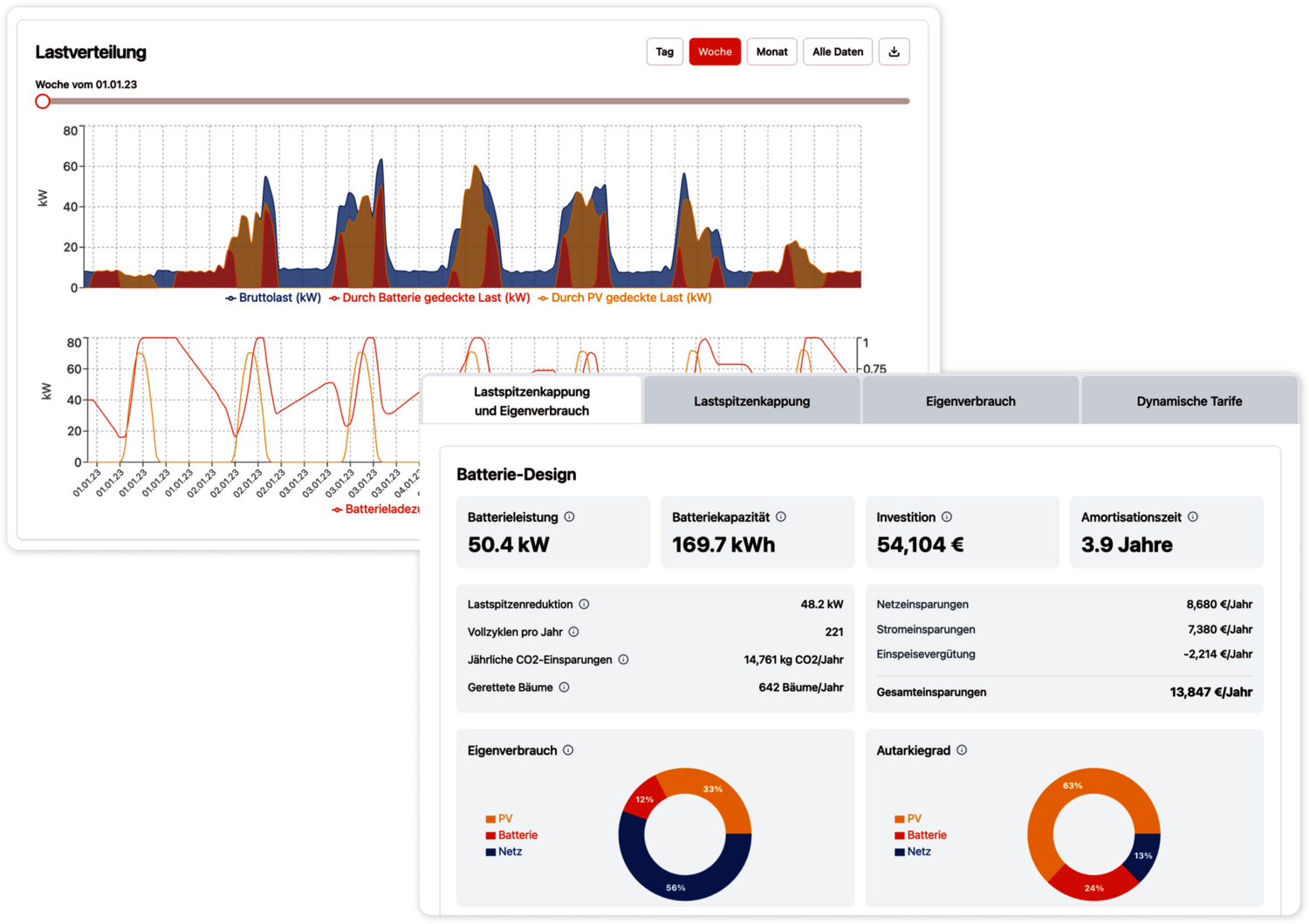Show info for Vollzyklen pro Jahr
Screen dimensions: 1309x924
(x=574, y=632)
